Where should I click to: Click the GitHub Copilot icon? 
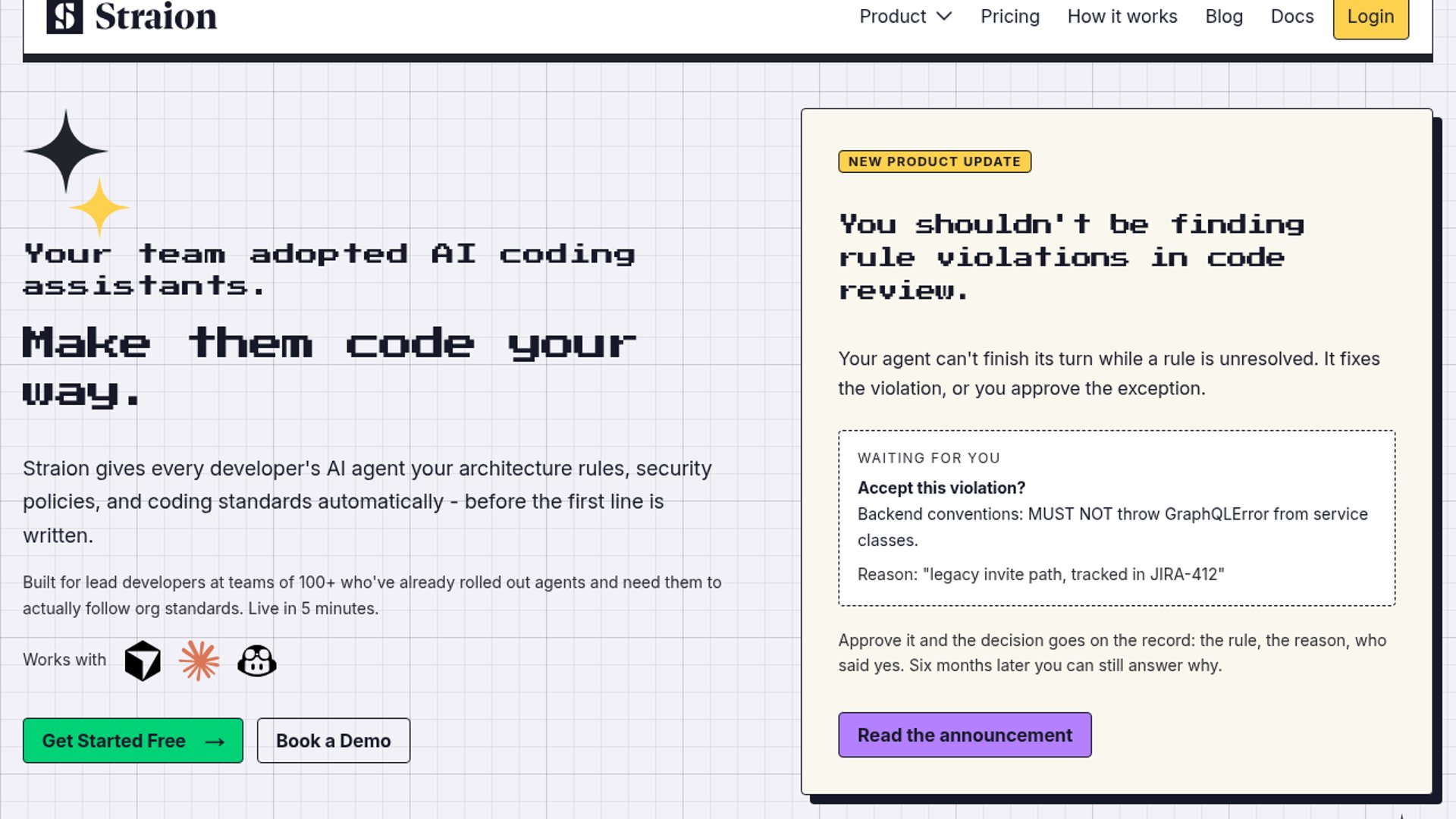coord(257,661)
